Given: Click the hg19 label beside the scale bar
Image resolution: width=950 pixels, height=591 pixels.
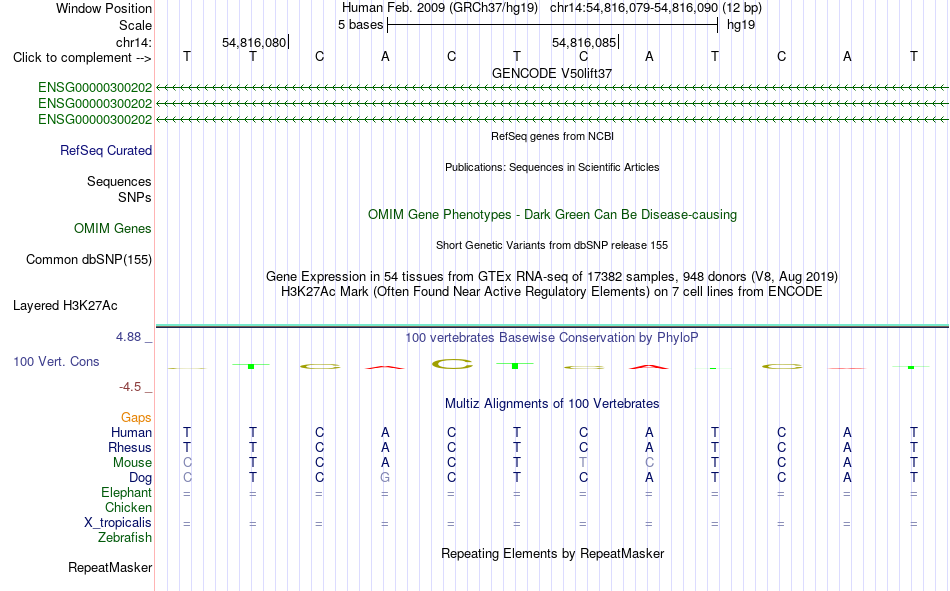Looking at the screenshot, I should click(x=741, y=25).
